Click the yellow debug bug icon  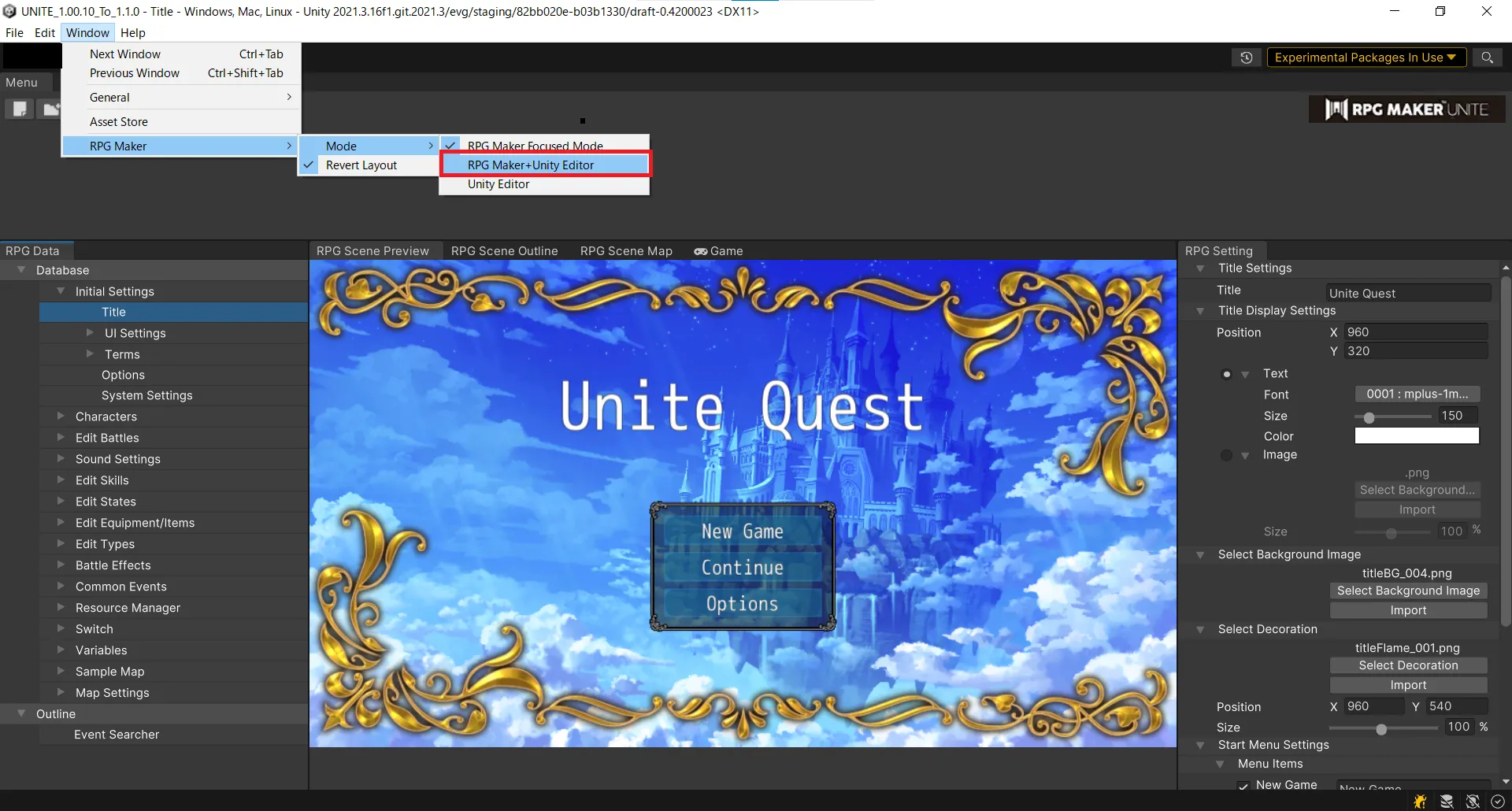(x=1420, y=801)
